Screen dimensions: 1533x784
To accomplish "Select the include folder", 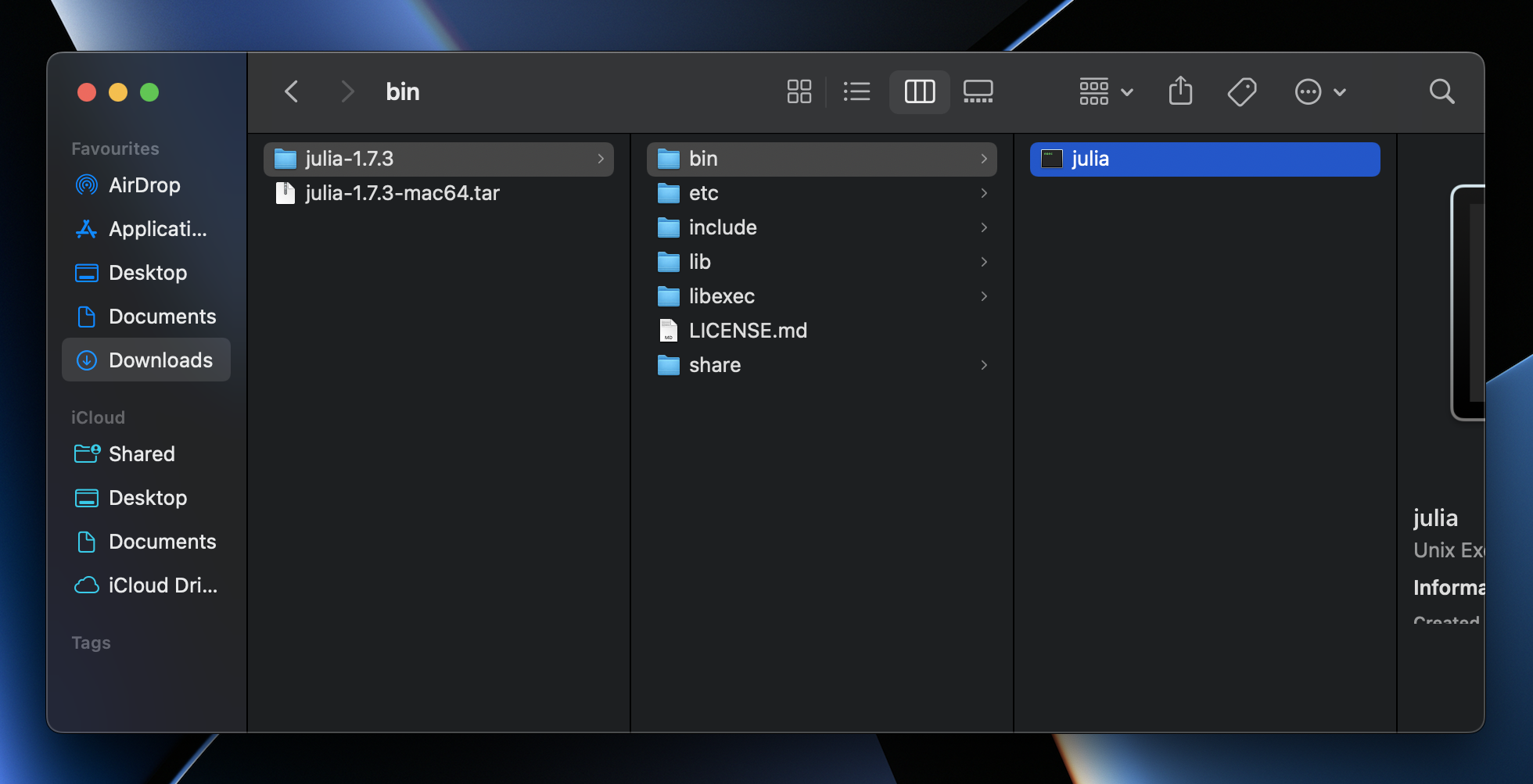I will coord(821,227).
